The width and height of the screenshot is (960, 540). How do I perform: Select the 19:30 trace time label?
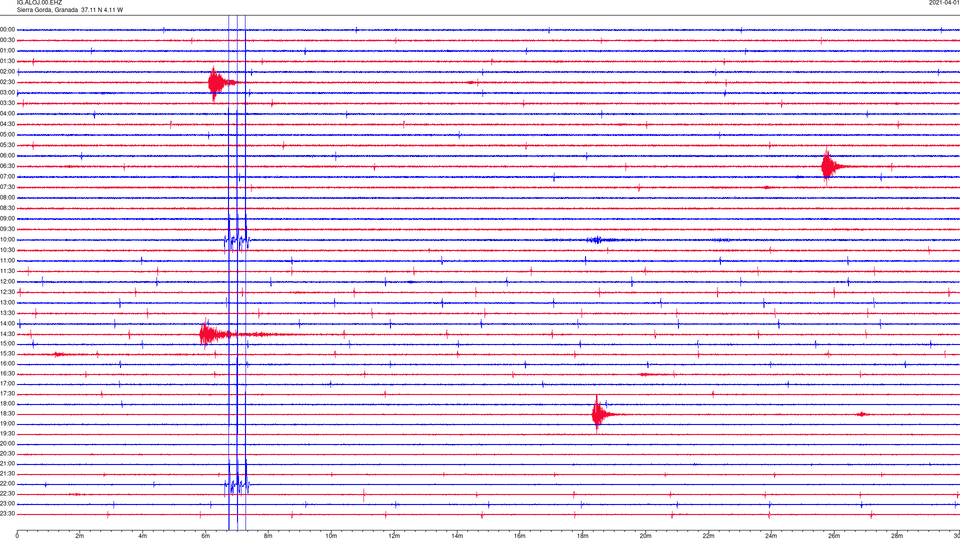tap(8, 433)
